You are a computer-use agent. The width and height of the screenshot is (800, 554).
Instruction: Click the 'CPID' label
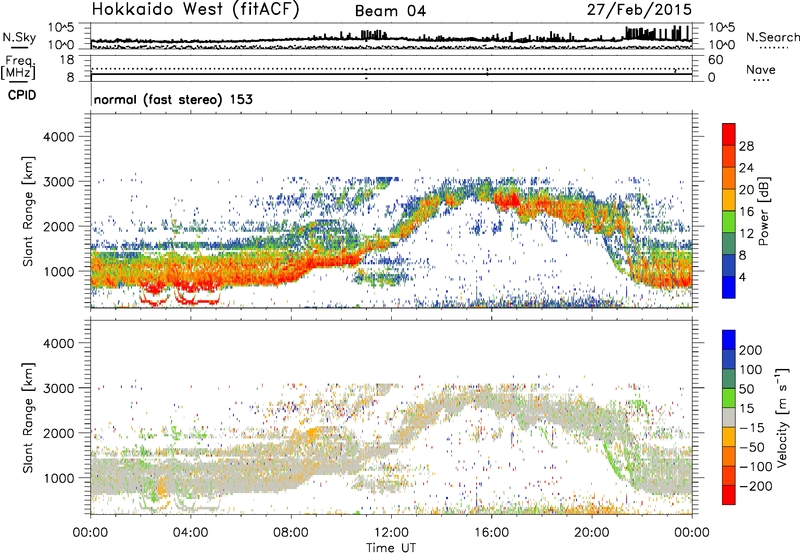click(22, 95)
